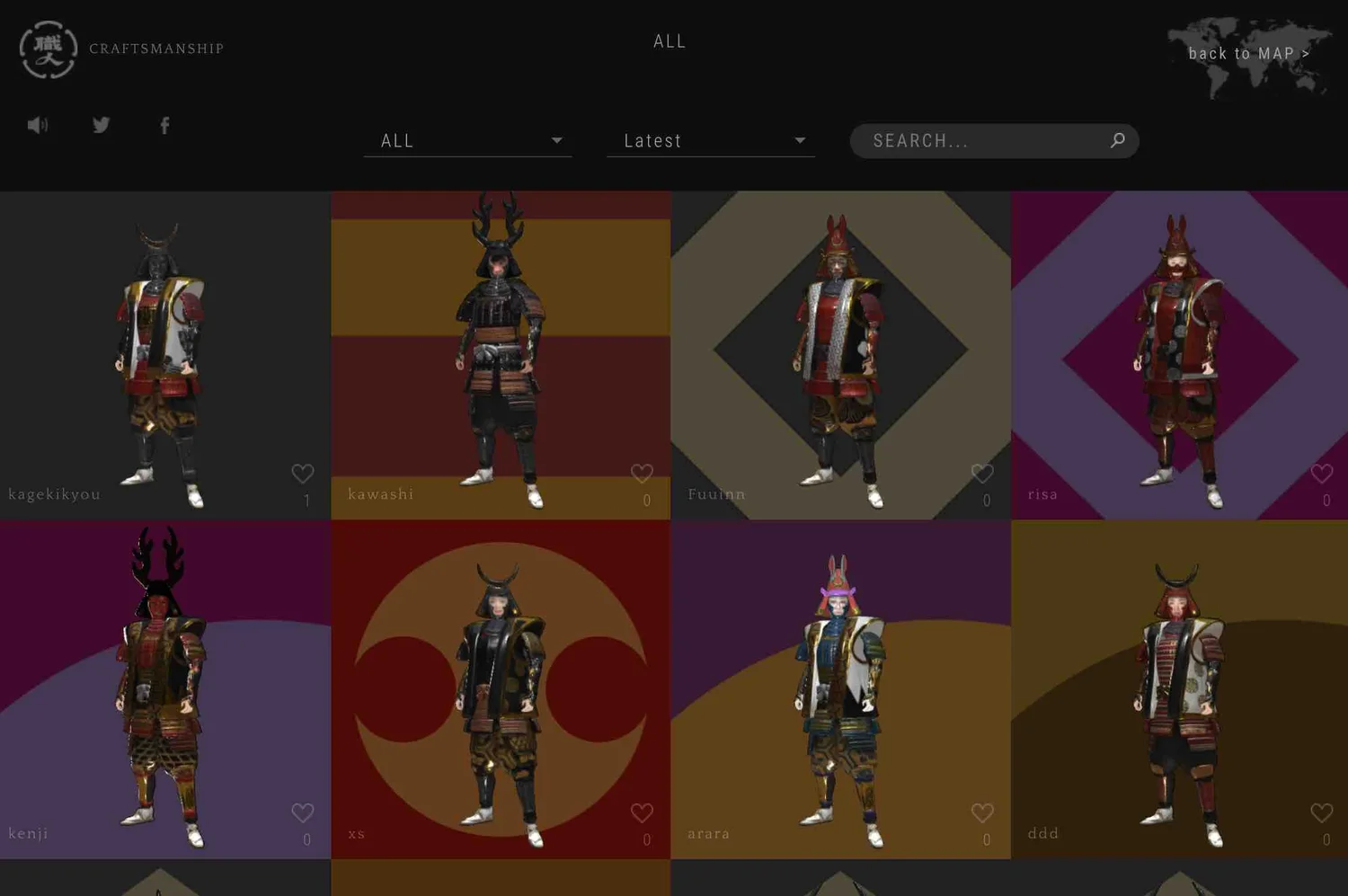Open the kenji samurai card
The height and width of the screenshot is (896, 1348).
pos(165,689)
